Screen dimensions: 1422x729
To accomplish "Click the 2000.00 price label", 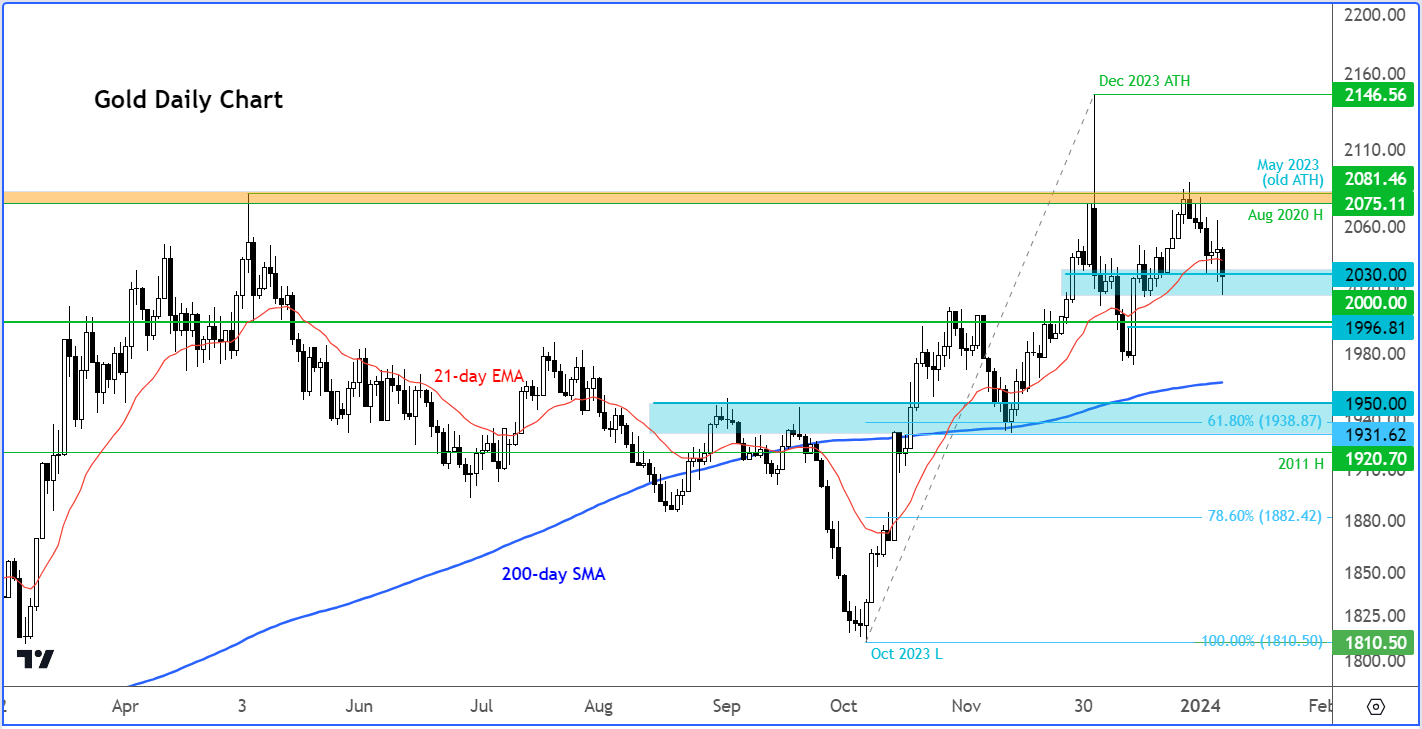I will pyautogui.click(x=1372, y=303).
